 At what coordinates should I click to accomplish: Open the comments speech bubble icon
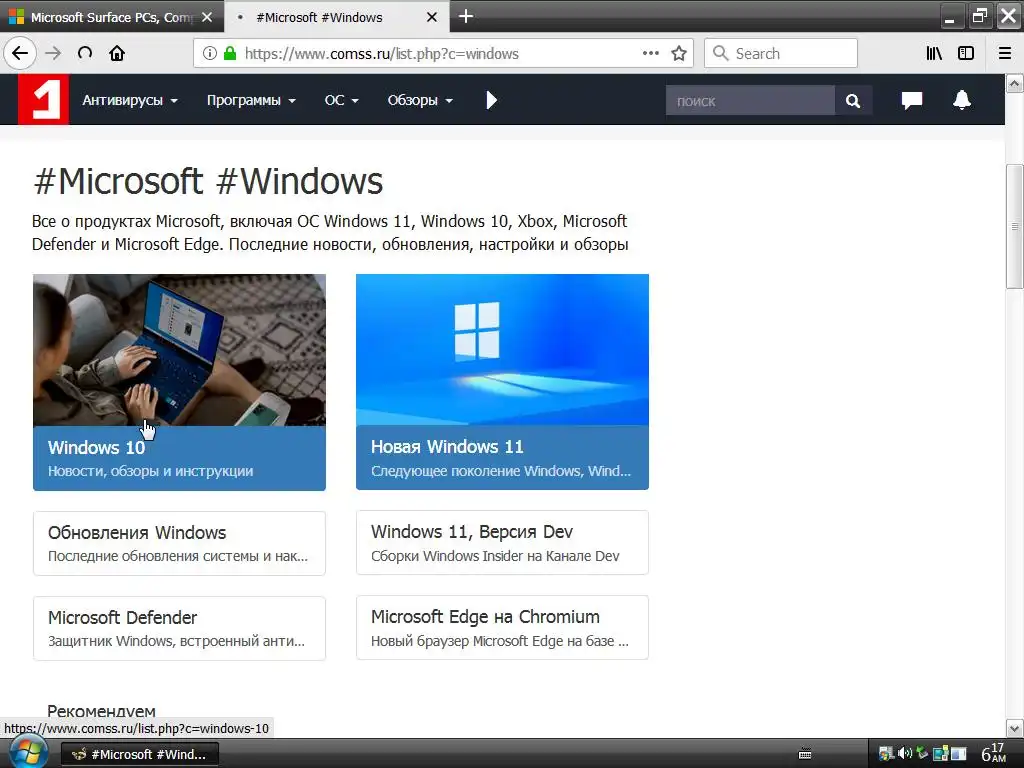pos(912,100)
